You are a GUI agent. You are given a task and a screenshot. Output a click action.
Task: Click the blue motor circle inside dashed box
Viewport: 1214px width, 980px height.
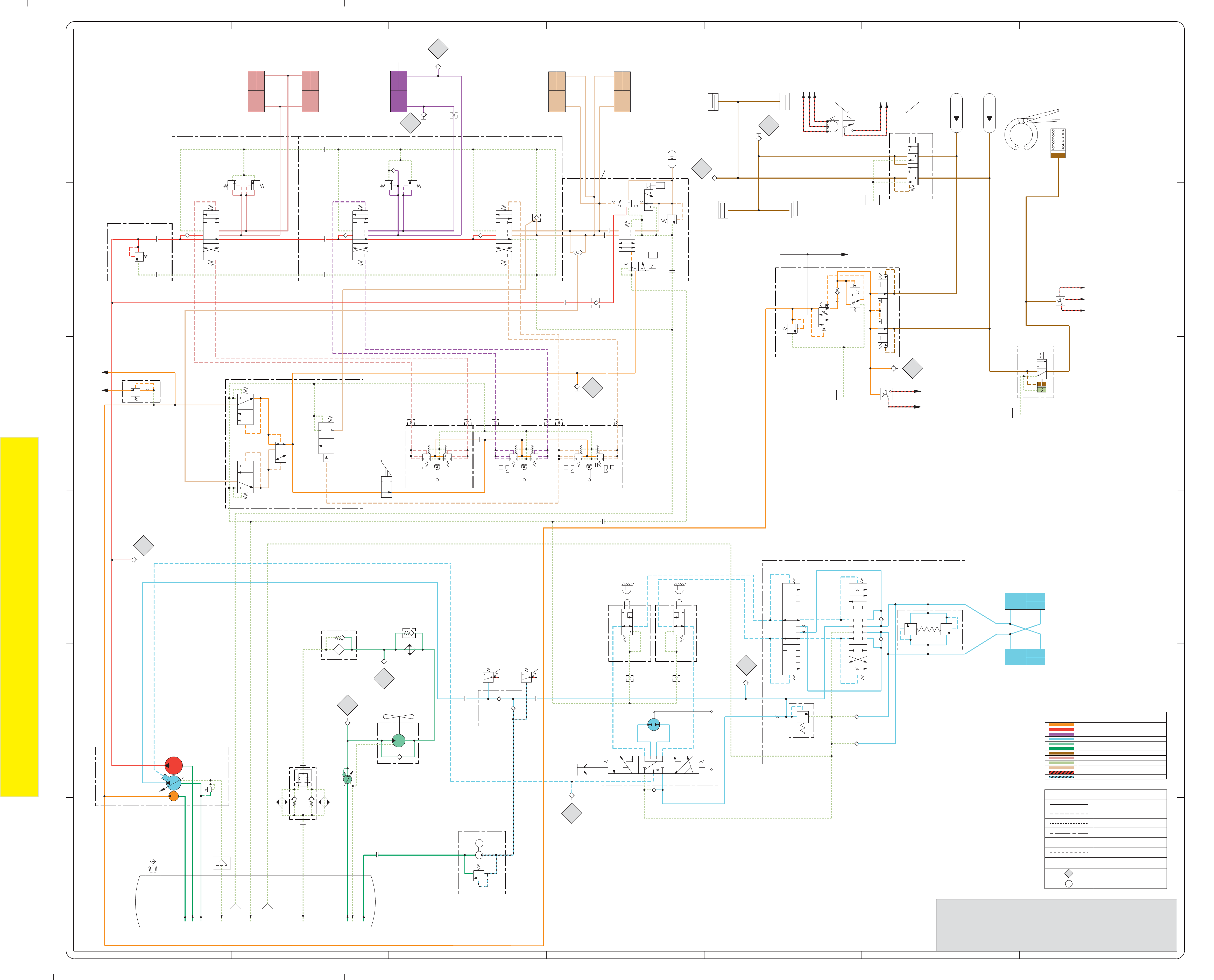coord(654,724)
